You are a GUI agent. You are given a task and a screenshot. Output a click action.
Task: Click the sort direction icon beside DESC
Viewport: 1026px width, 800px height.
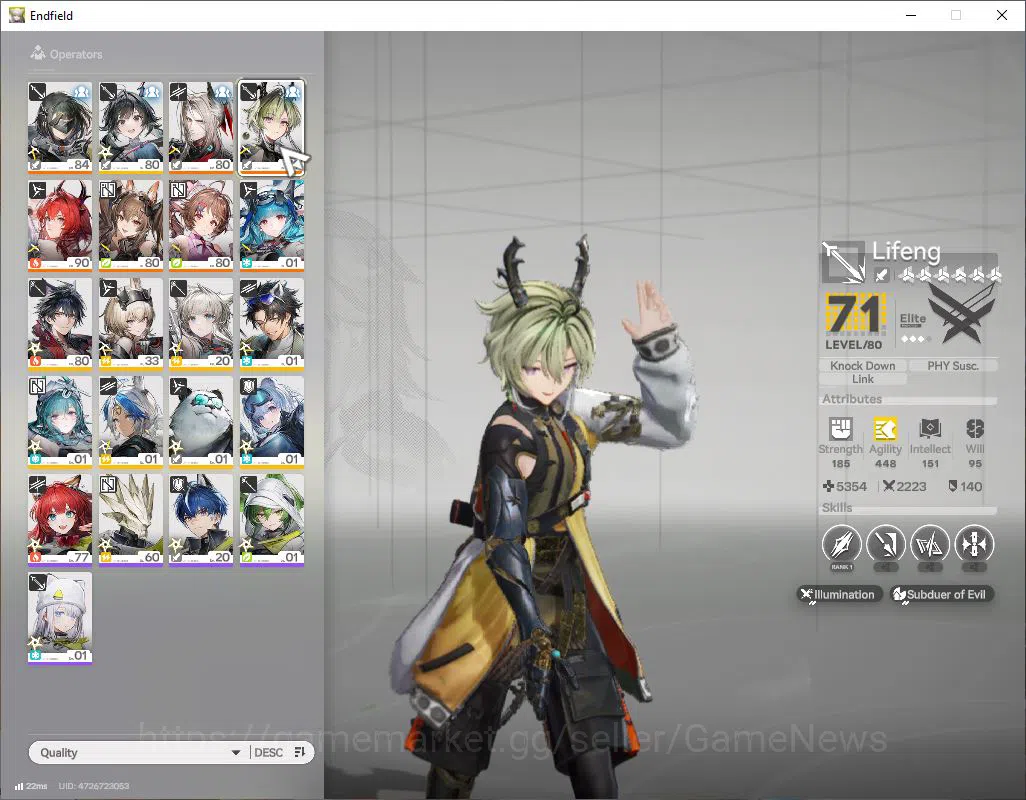[300, 752]
